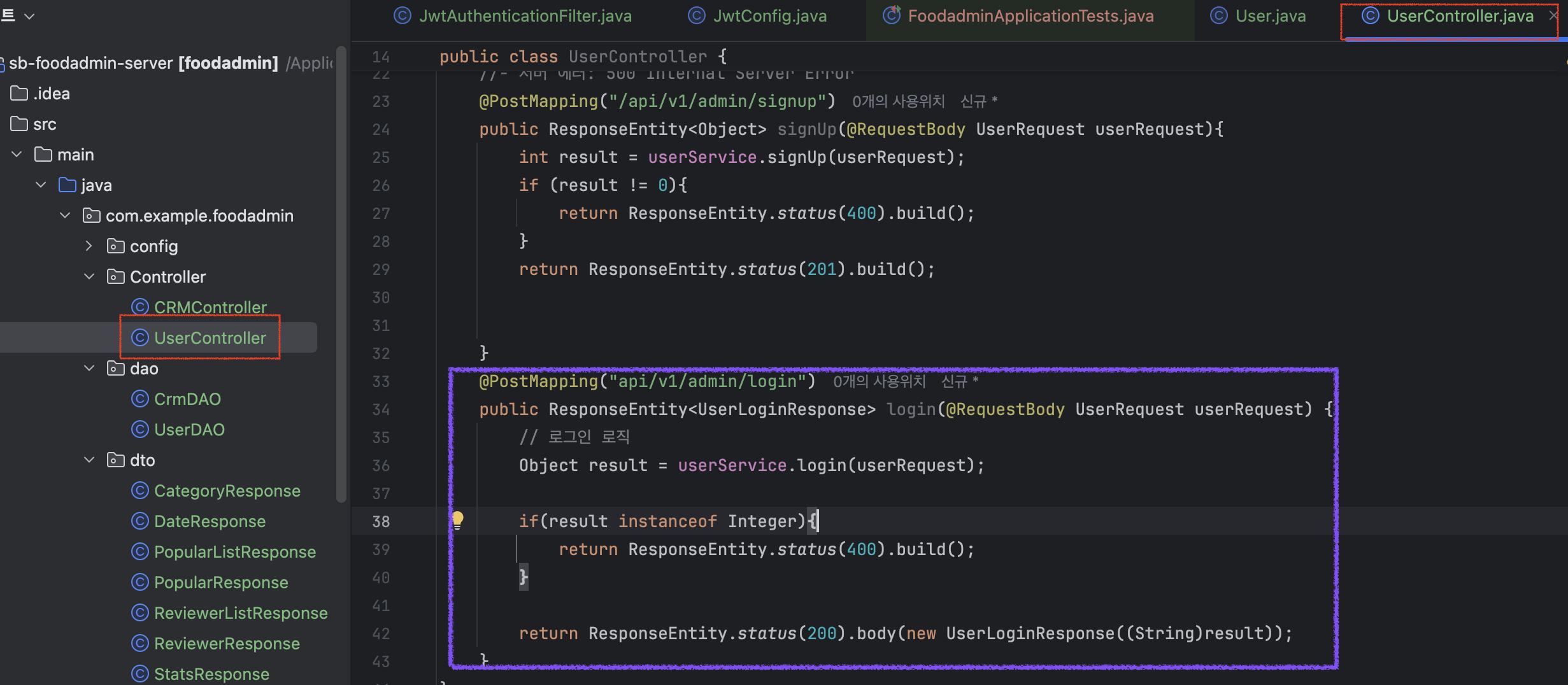Select sb-foodadmin-server project root

click(x=143, y=63)
